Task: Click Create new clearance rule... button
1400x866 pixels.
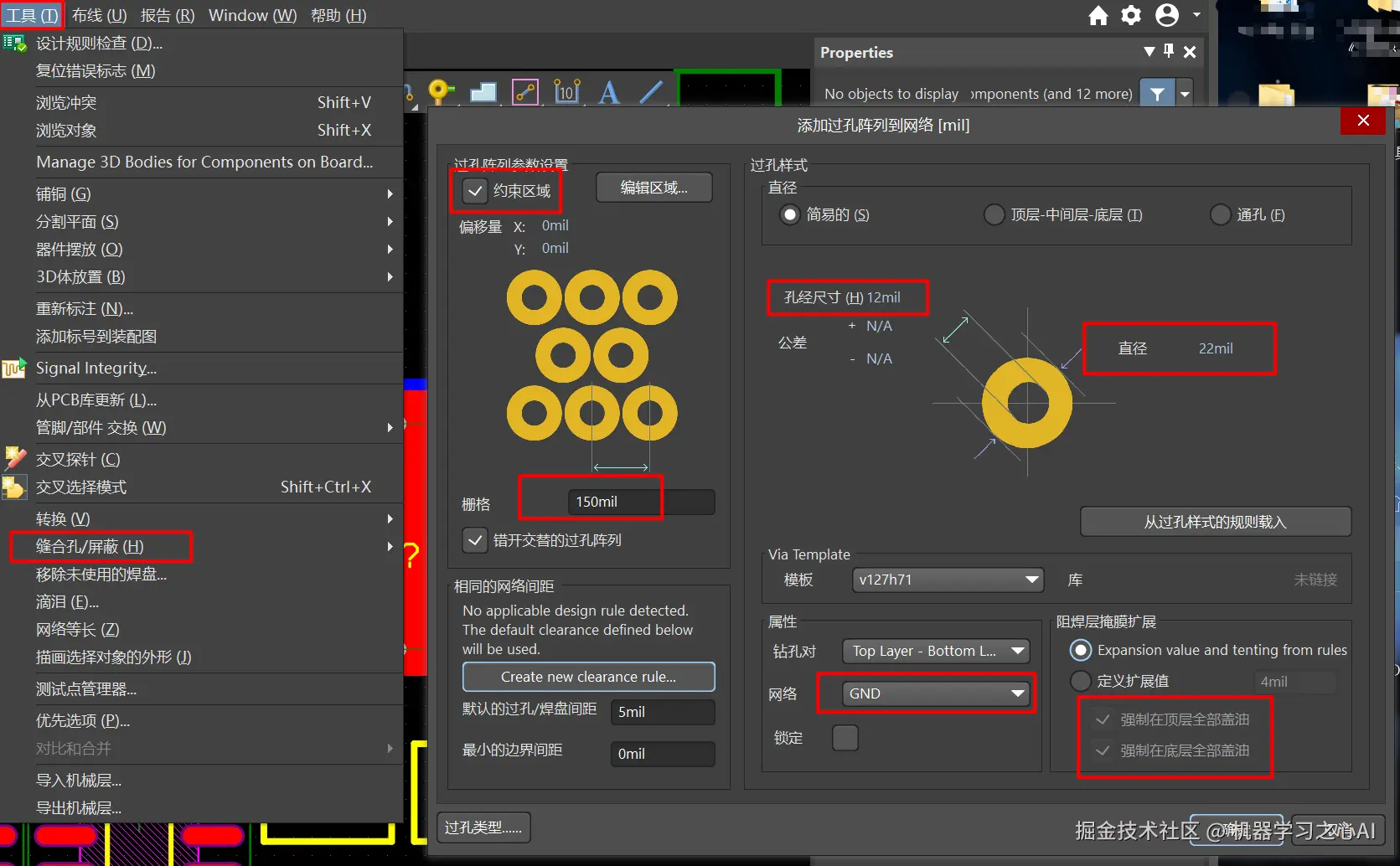Action: (589, 677)
